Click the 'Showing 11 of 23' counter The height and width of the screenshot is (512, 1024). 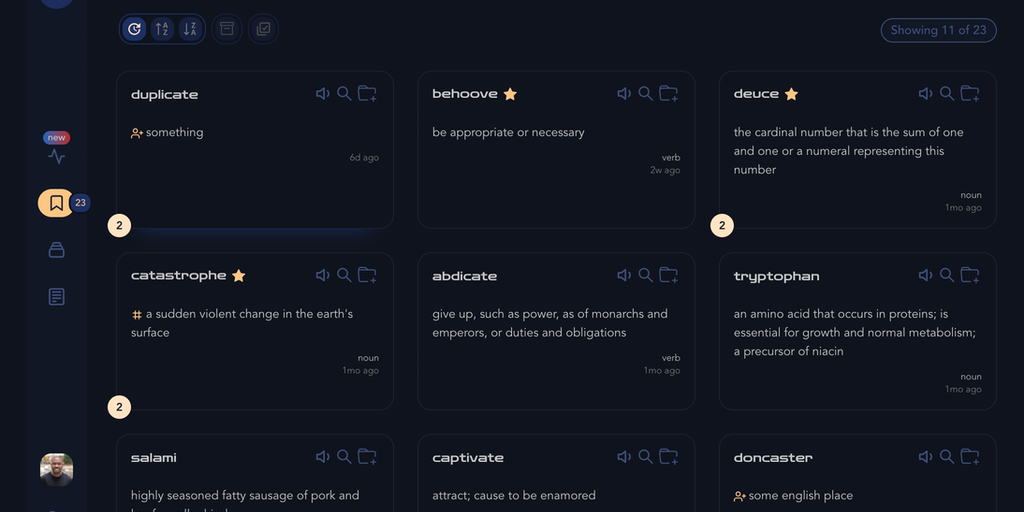pos(939,30)
